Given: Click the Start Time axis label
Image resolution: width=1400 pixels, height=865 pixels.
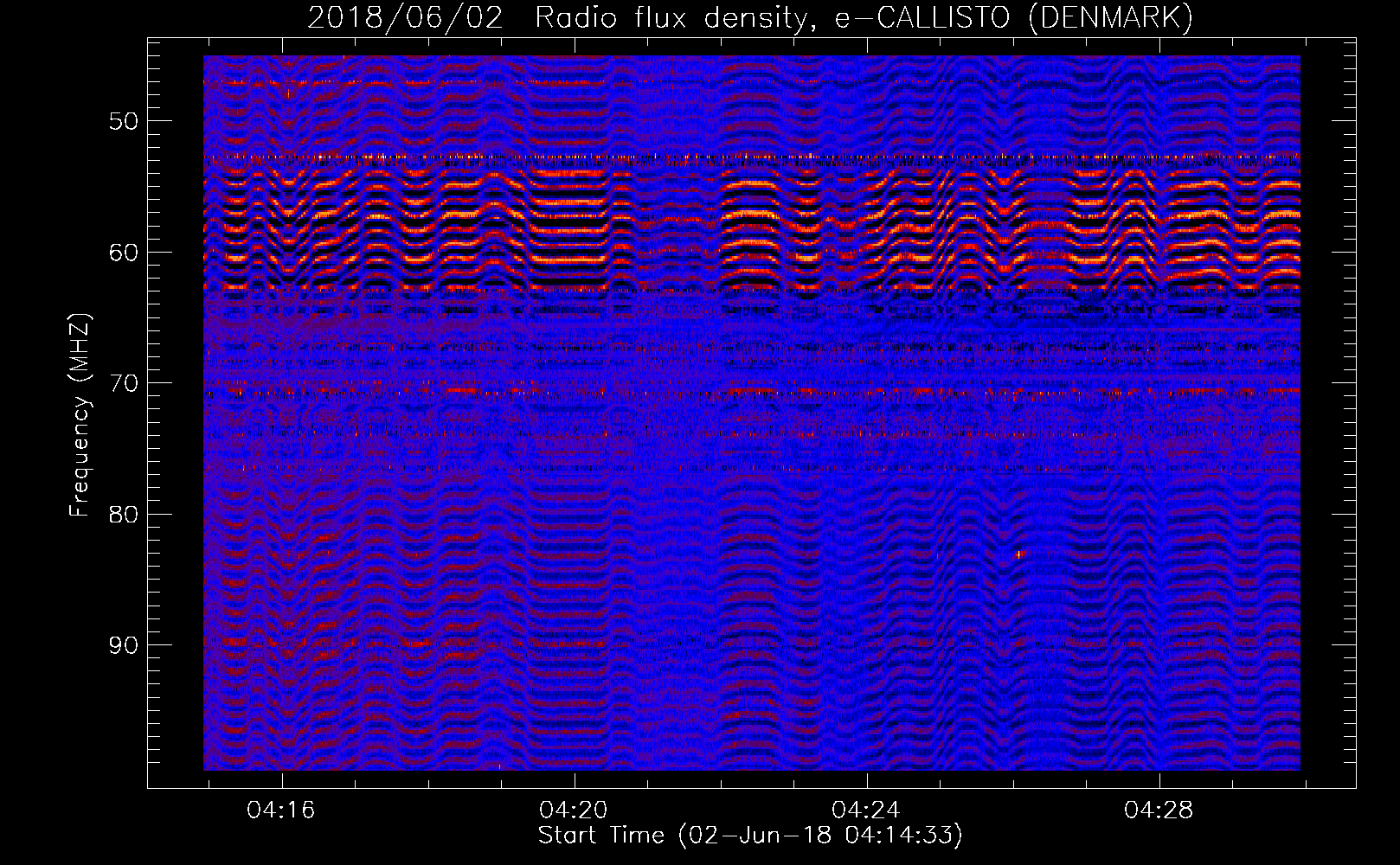Looking at the screenshot, I should tap(750, 836).
